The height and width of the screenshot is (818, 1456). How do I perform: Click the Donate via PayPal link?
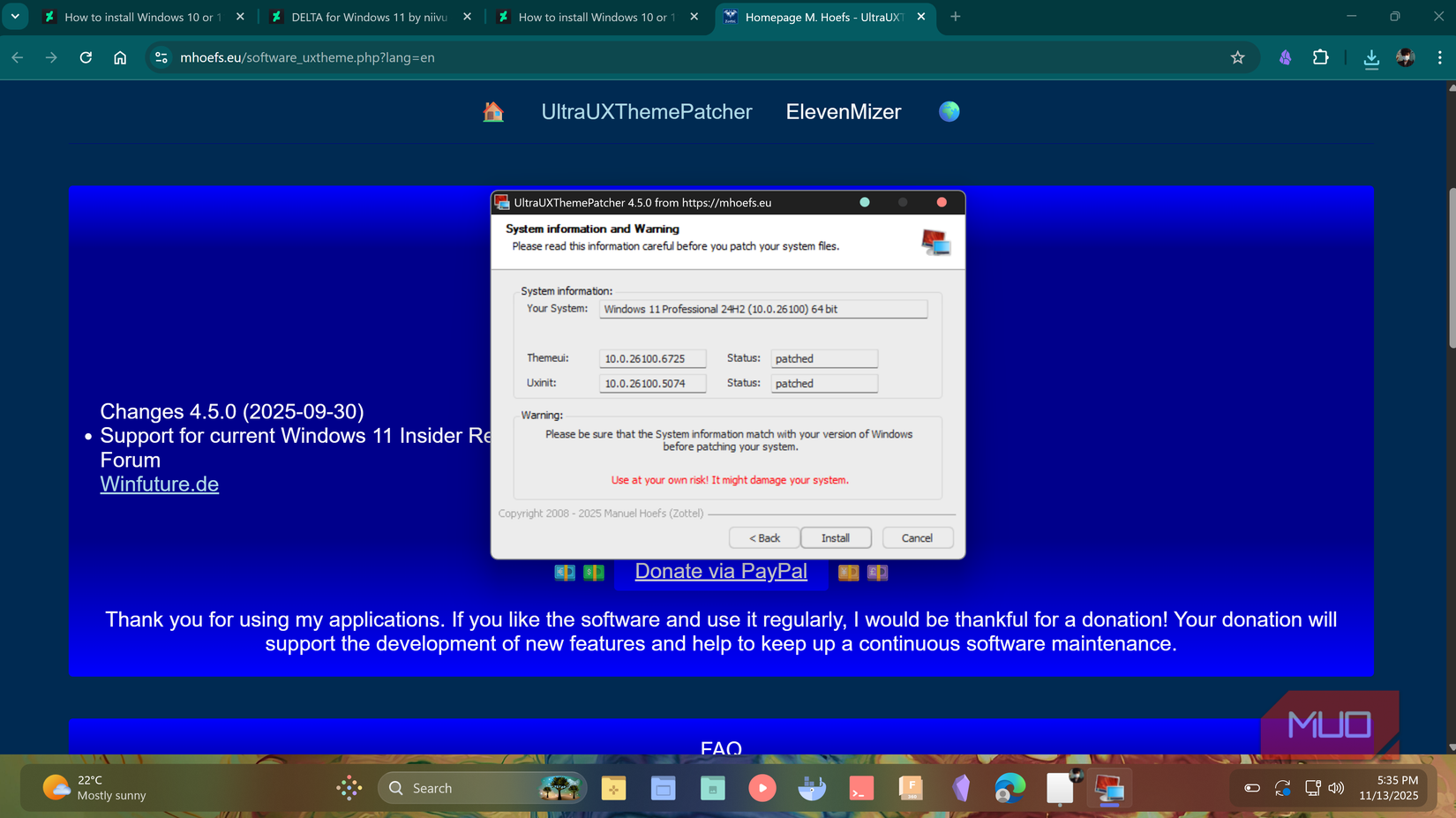pos(721,571)
